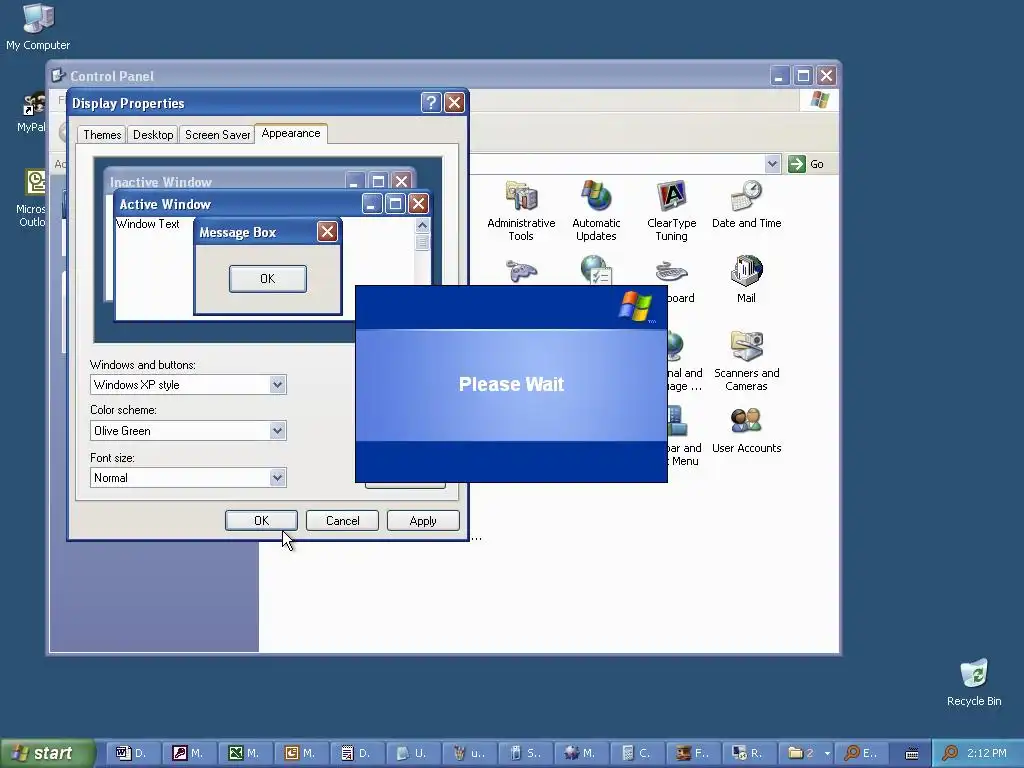Click the on-screen keyboard tray icon
The height and width of the screenshot is (768, 1024).
coord(912,754)
